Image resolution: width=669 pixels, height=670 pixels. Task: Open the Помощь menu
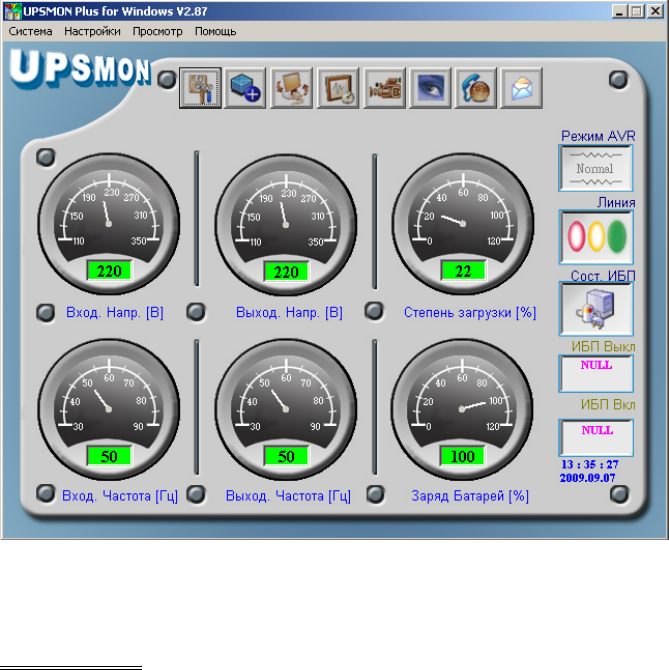point(215,31)
